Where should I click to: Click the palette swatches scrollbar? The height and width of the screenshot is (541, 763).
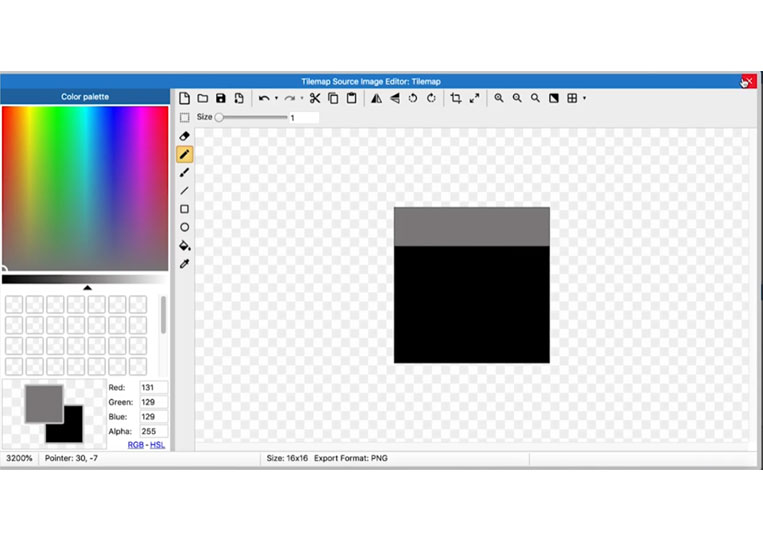(x=163, y=315)
